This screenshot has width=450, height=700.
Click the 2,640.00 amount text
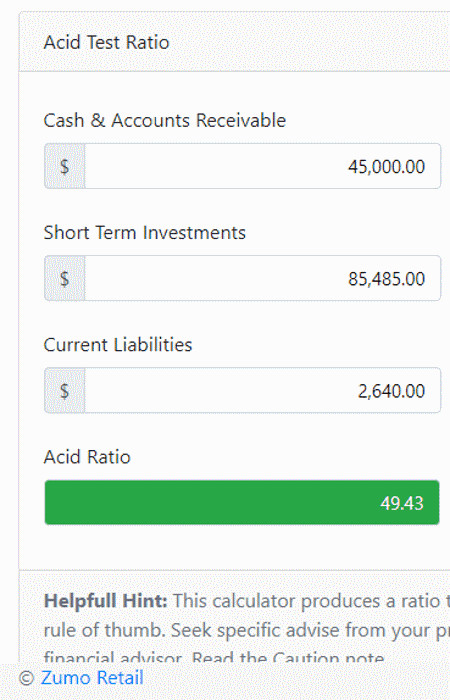(392, 391)
